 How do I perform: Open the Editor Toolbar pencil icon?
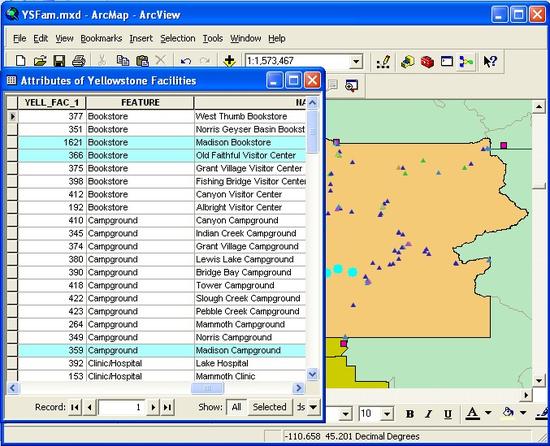(x=383, y=62)
